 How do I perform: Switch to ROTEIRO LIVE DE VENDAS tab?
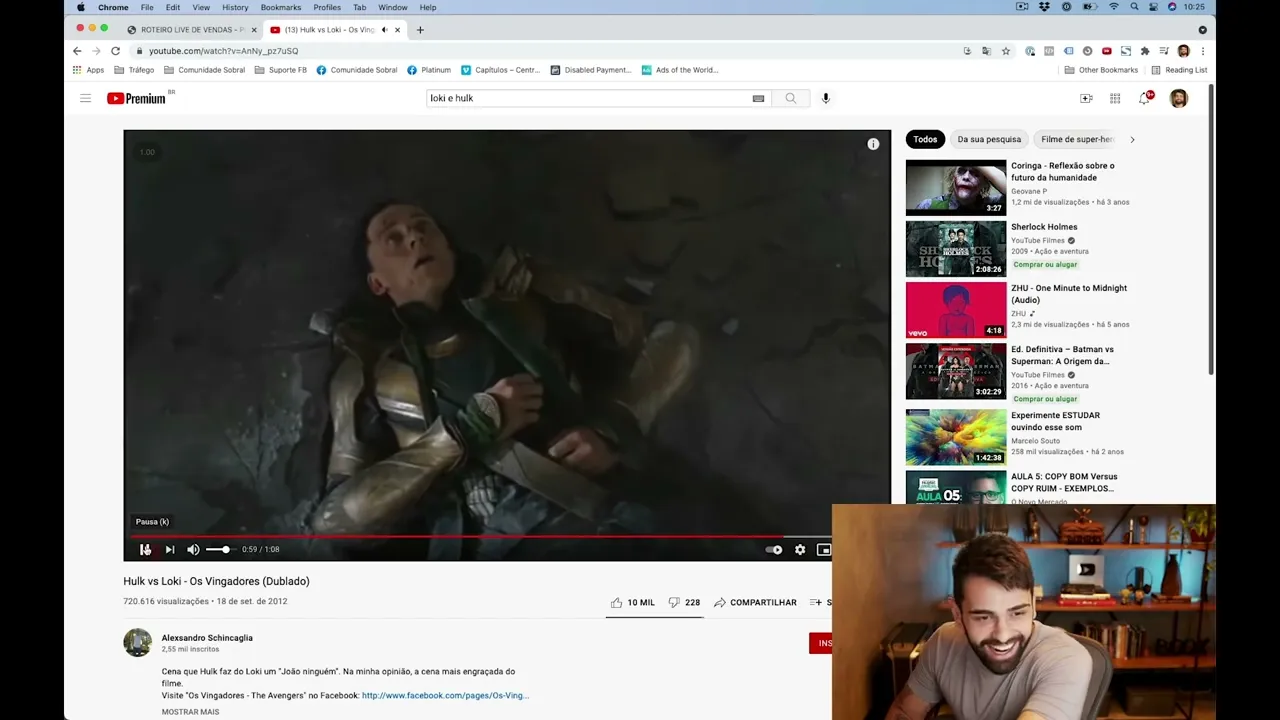tap(191, 30)
